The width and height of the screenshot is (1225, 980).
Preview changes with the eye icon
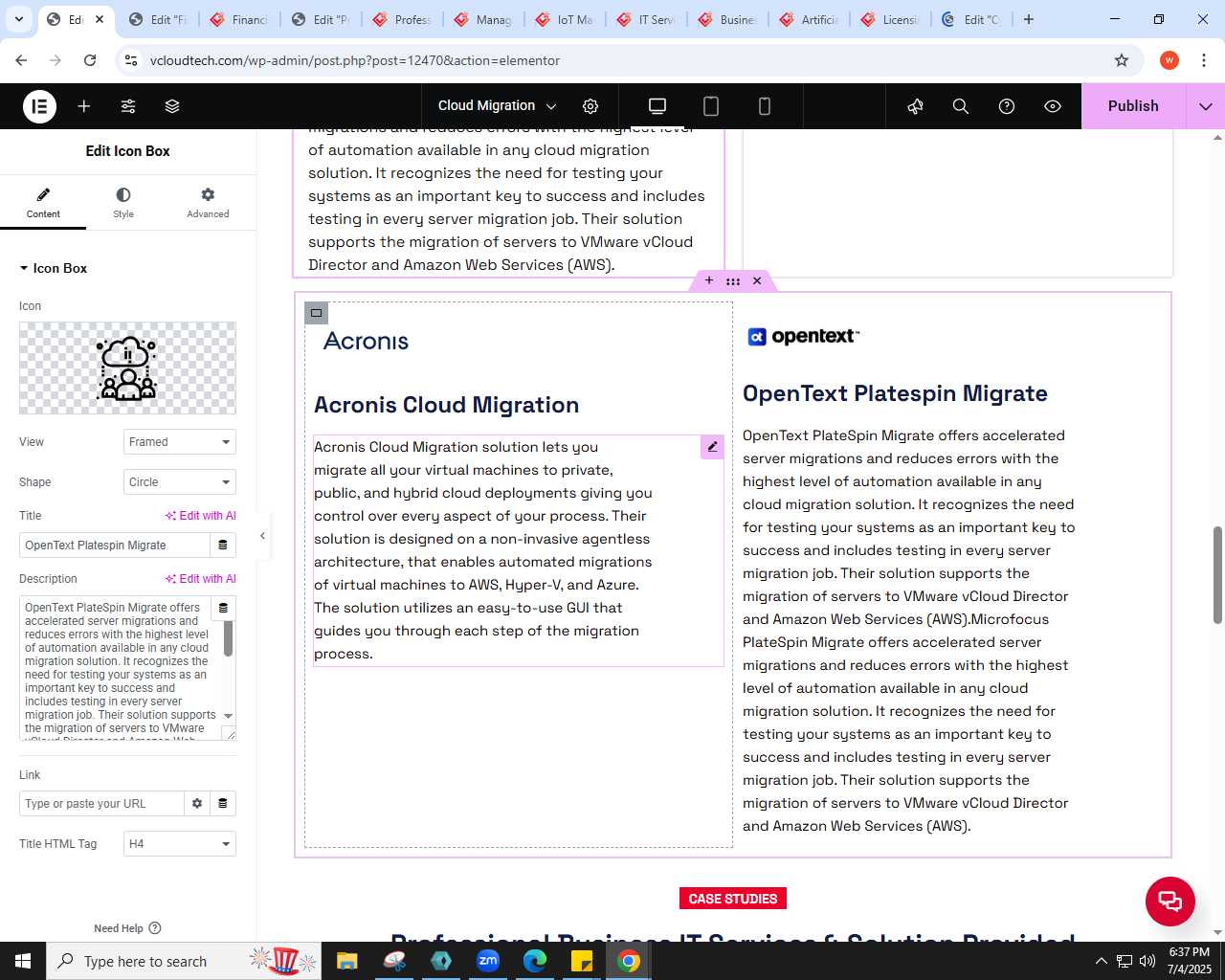click(1053, 106)
